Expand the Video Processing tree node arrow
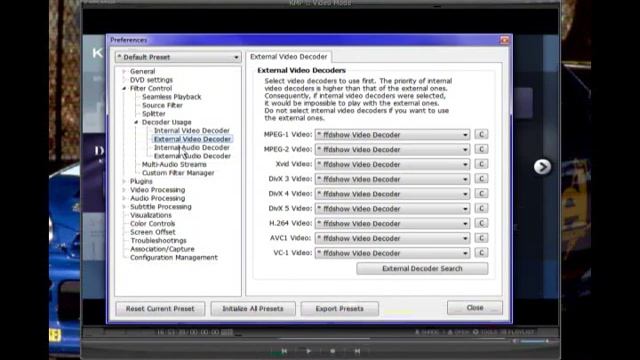Viewport: 640px width, 360px height. click(124, 190)
